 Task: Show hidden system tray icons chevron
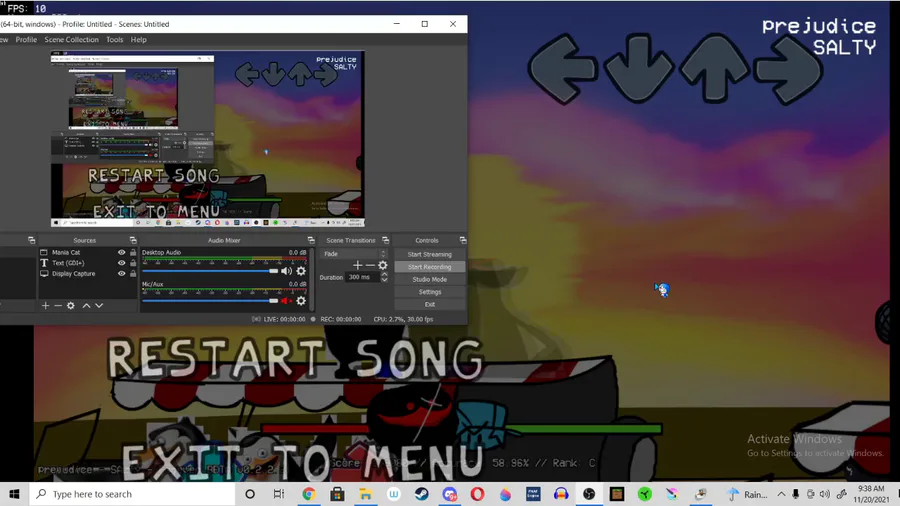pos(781,494)
